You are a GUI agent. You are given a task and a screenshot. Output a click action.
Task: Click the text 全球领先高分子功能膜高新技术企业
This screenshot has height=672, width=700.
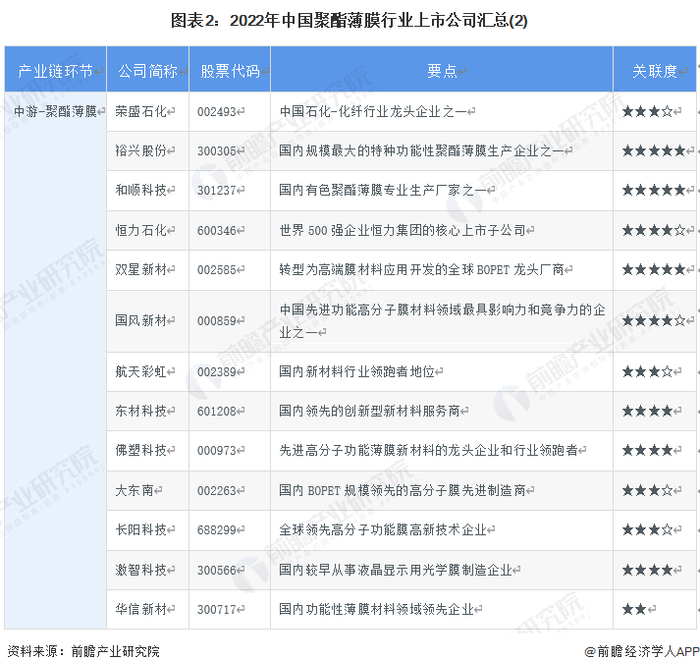coord(383,530)
